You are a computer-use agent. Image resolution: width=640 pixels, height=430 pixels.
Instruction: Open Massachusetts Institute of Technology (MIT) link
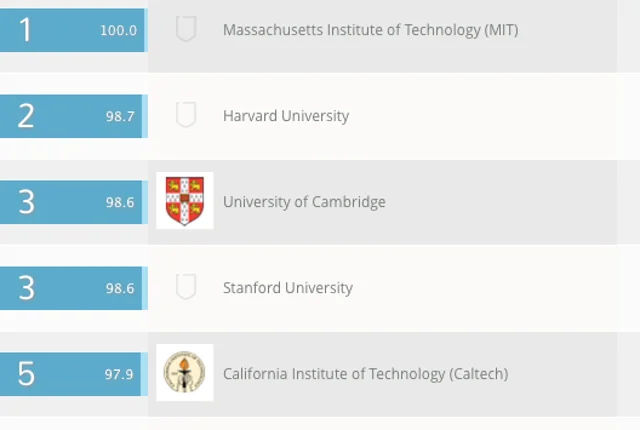(371, 30)
